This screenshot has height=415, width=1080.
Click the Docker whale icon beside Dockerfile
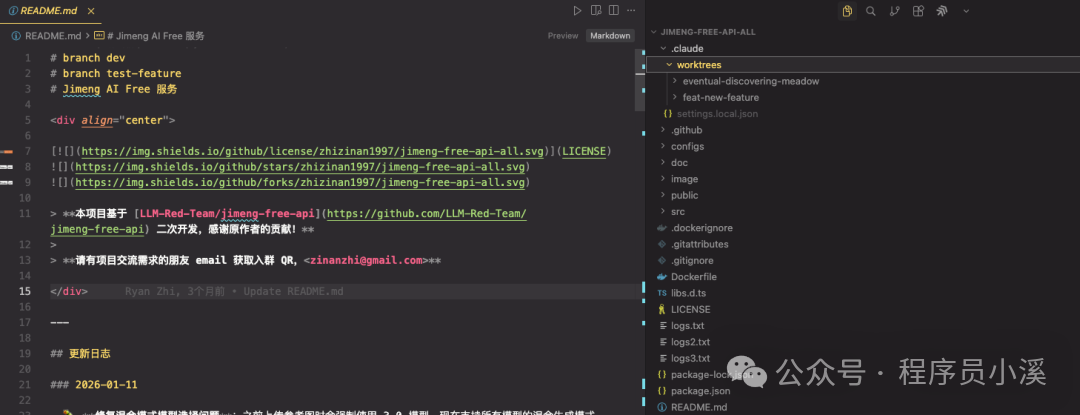coord(663,277)
